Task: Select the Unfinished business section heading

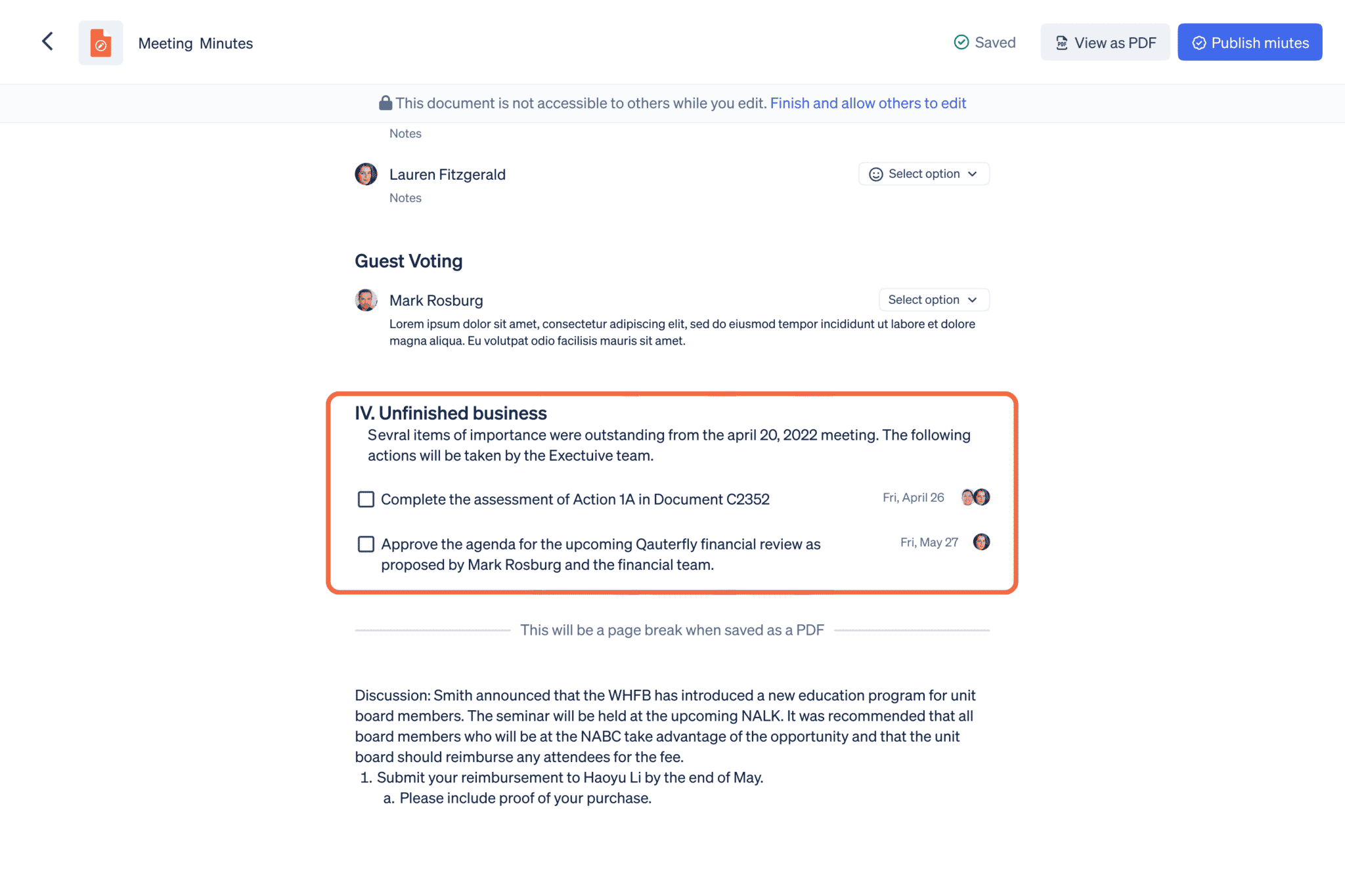Action: [x=450, y=413]
